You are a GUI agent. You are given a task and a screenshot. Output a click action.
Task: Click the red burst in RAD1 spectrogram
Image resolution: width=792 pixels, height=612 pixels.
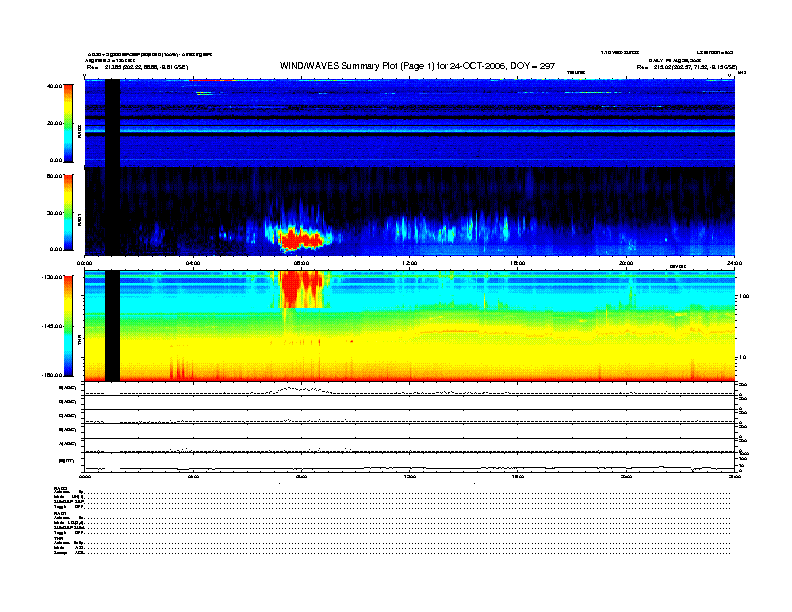coord(300,239)
